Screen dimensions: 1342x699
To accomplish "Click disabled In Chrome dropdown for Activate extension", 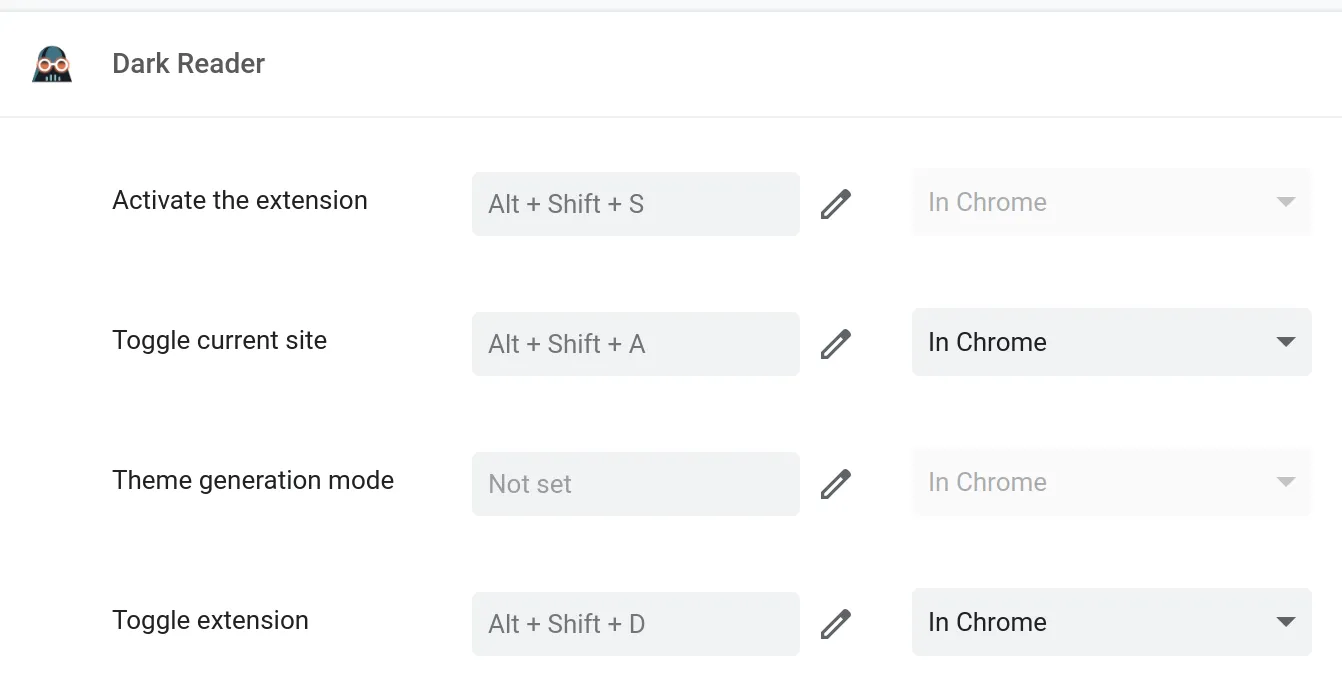I will (x=1110, y=202).
